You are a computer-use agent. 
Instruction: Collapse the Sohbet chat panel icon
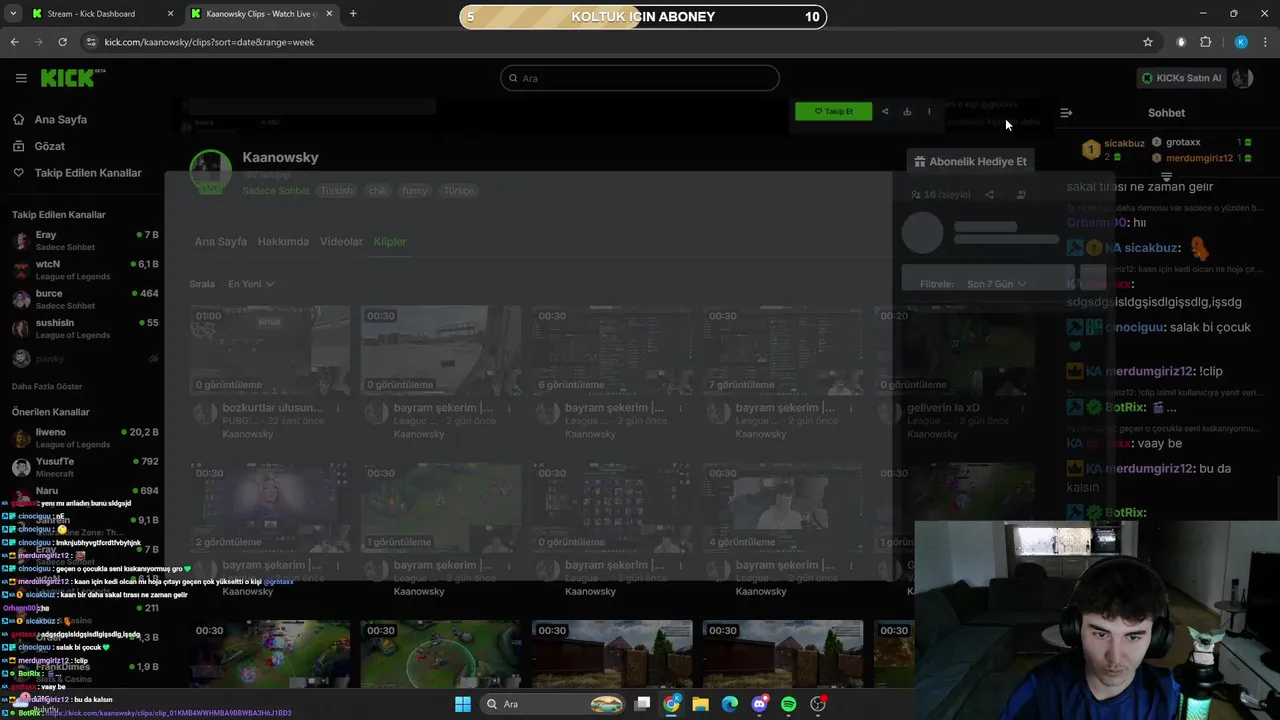coord(1066,113)
